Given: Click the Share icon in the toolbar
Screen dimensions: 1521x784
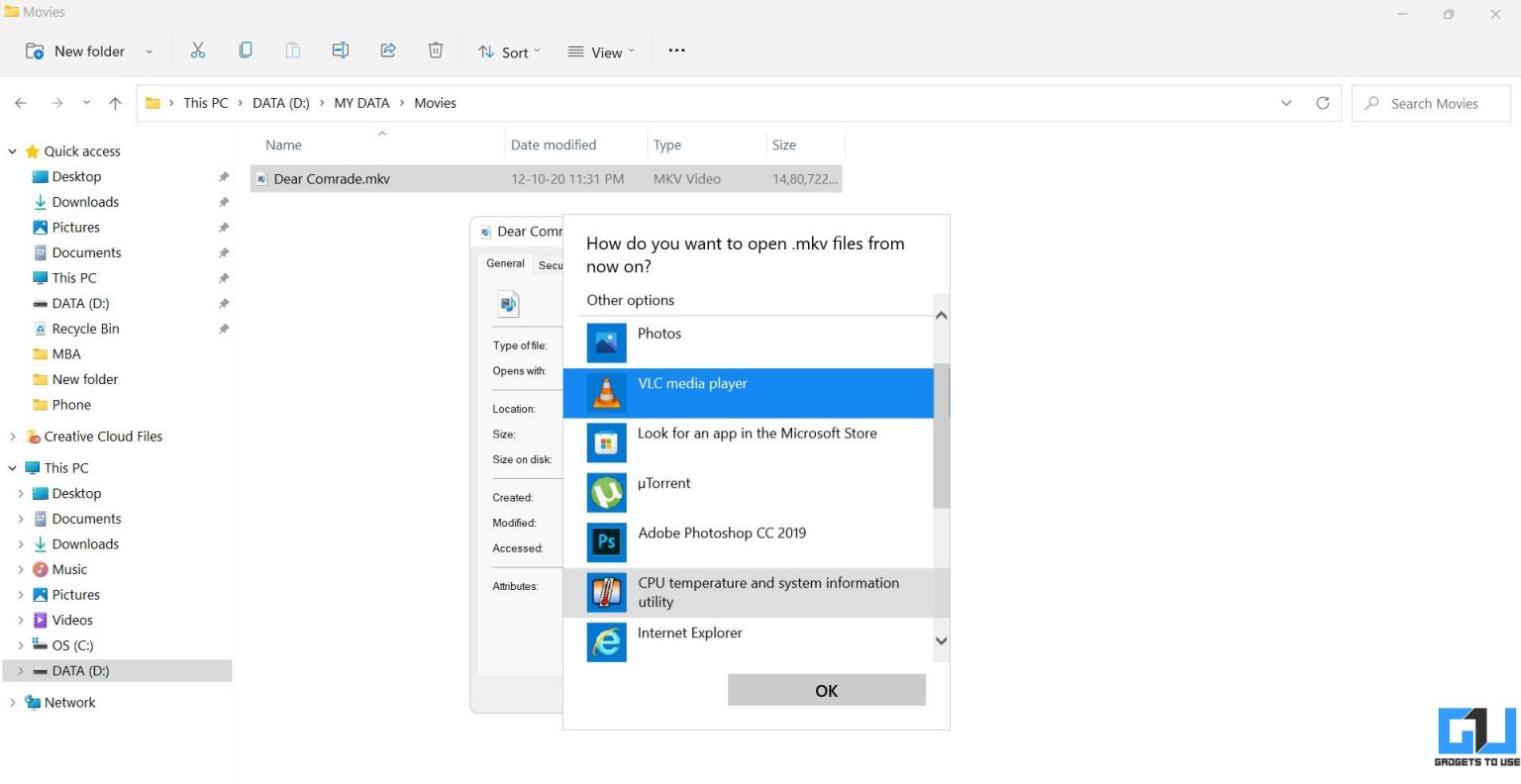Looking at the screenshot, I should click(x=387, y=49).
